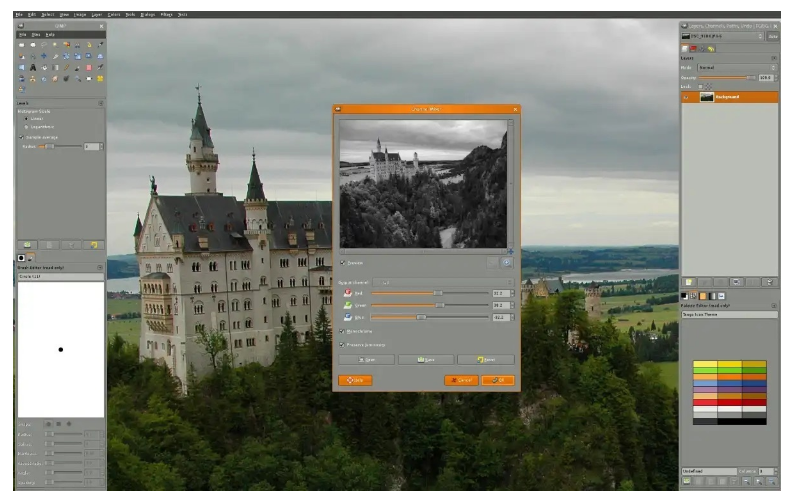The width and height of the screenshot is (803, 500).
Task: Click the preview navigation cross icon in dialog
Action: [511, 252]
